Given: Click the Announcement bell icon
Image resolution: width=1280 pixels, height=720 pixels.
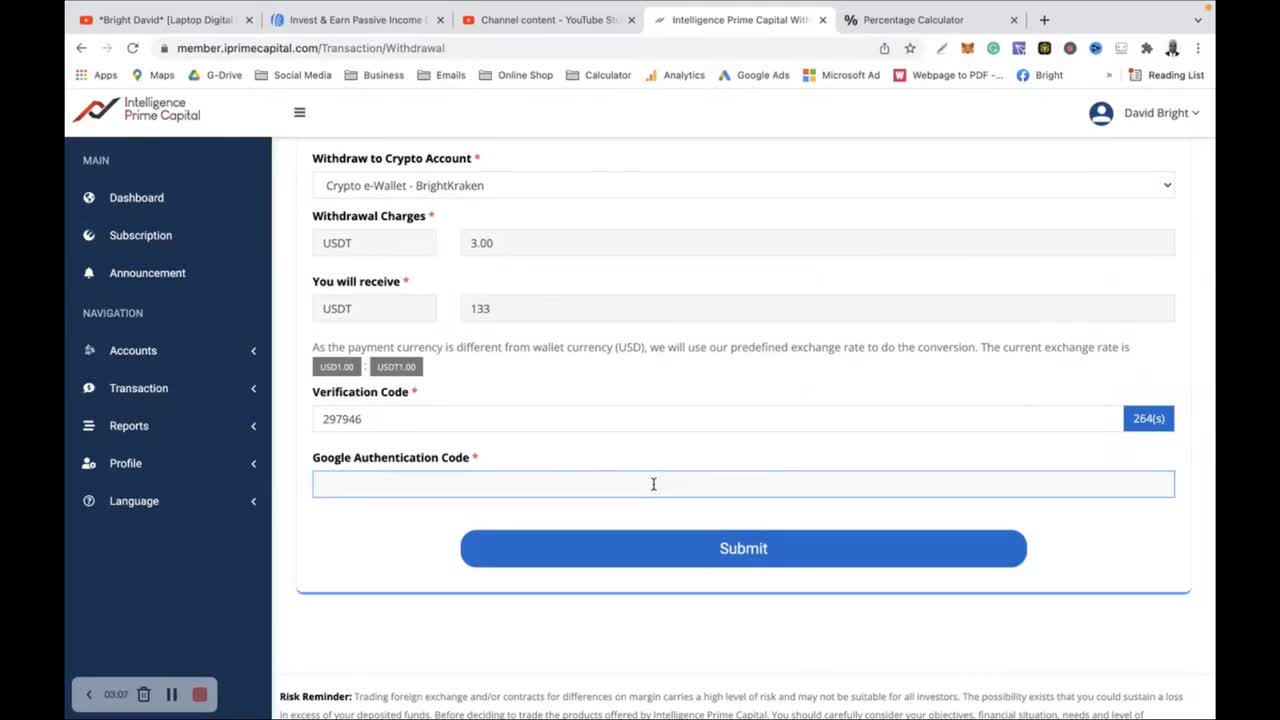Looking at the screenshot, I should click(89, 273).
